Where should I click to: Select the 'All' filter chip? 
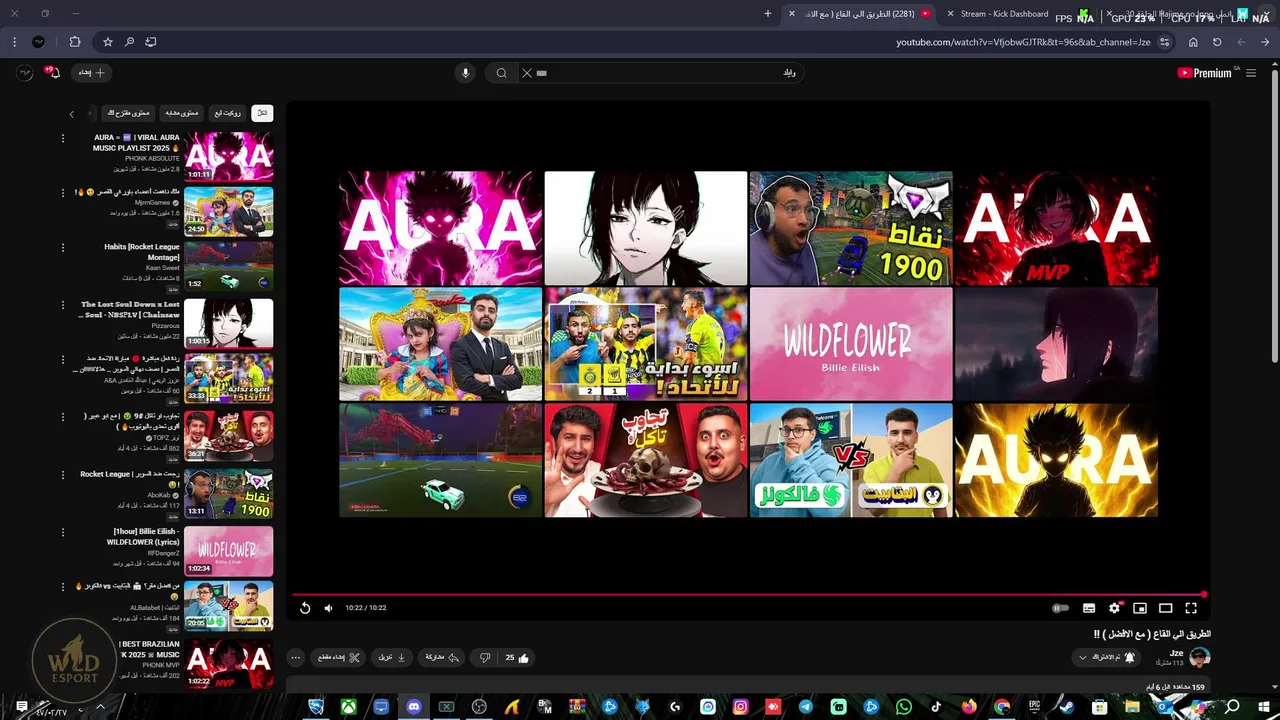(x=262, y=113)
